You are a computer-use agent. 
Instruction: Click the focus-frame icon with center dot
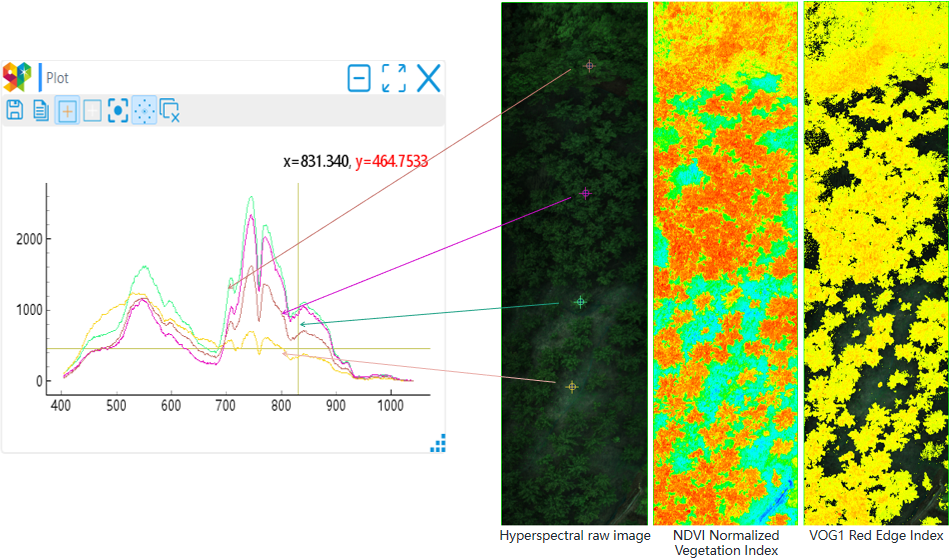pyautogui.click(x=118, y=110)
